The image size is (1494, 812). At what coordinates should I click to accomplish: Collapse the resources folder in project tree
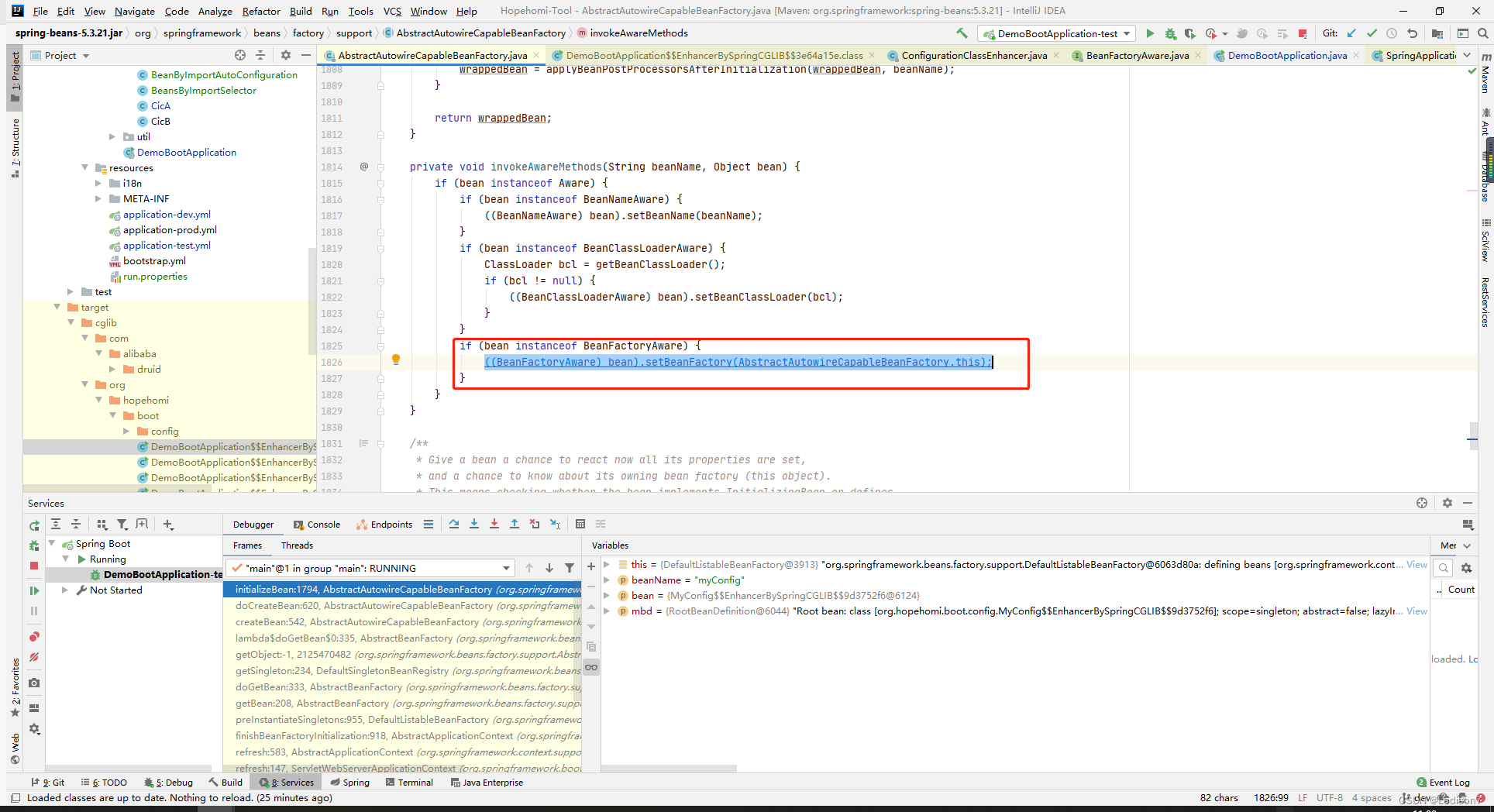(x=85, y=167)
